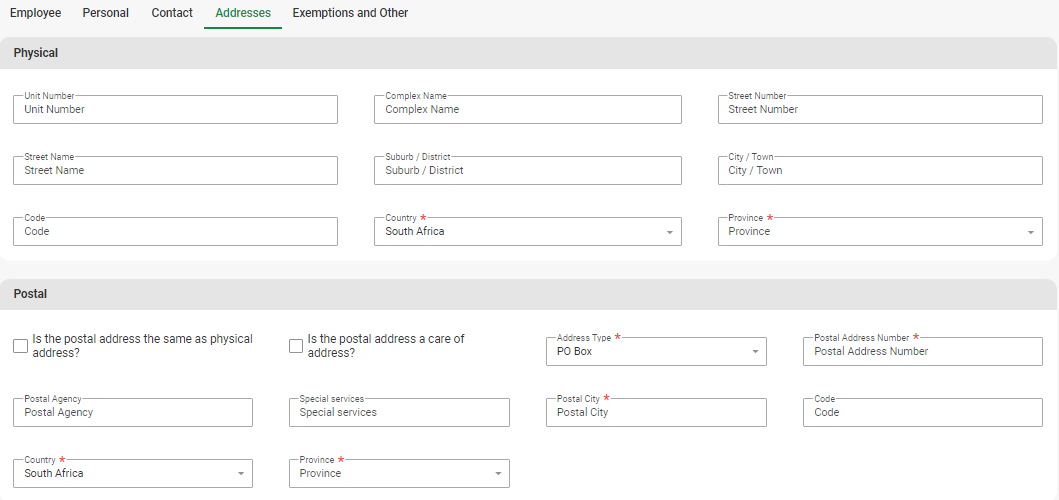Focus the City / Town field

click(880, 171)
